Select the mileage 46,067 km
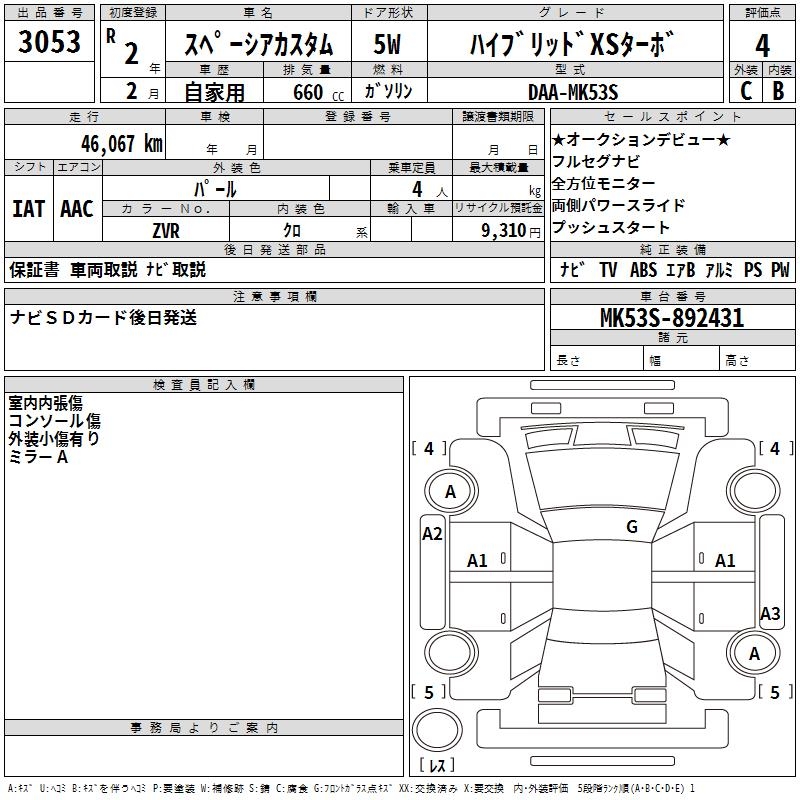Image resolution: width=800 pixels, height=800 pixels. coord(121,144)
